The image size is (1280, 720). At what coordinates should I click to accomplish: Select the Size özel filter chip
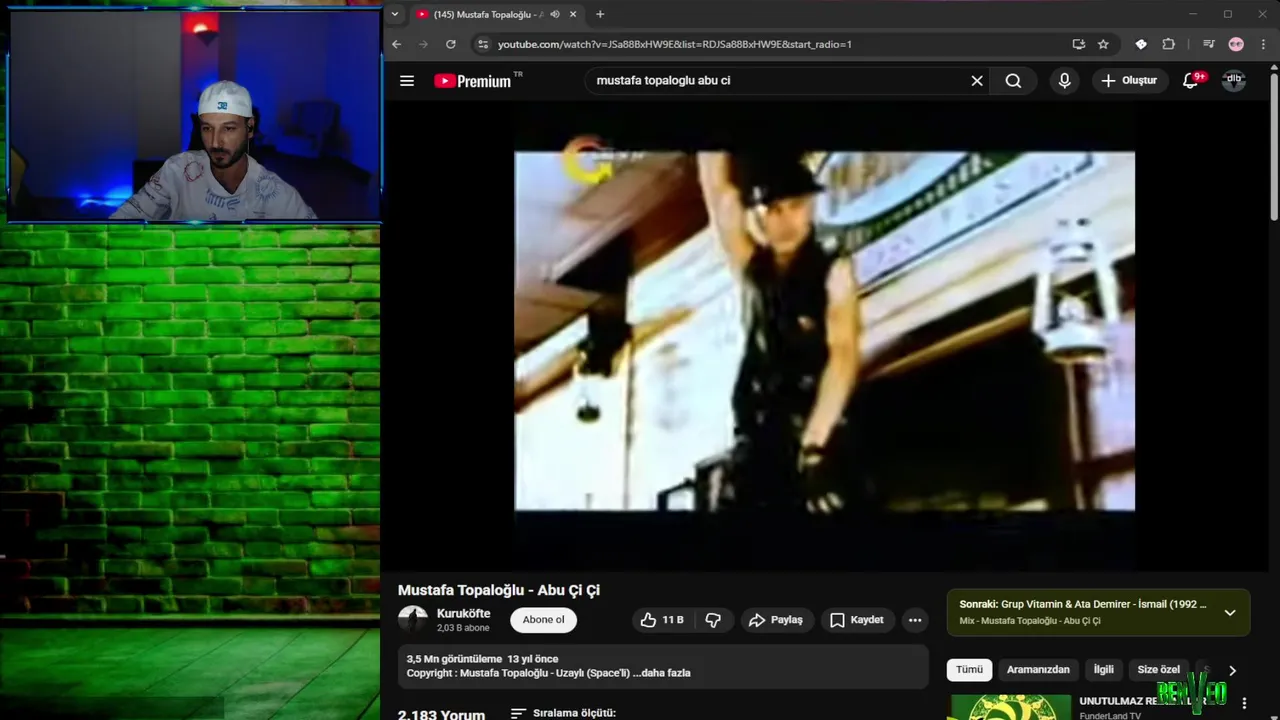[1158, 670]
